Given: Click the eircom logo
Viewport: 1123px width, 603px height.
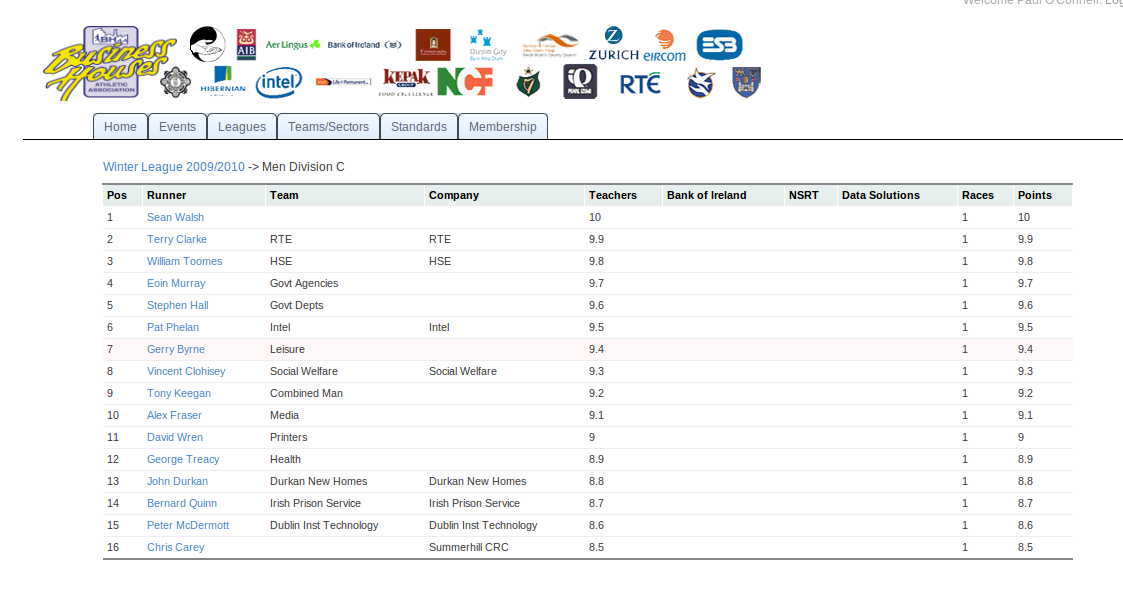Looking at the screenshot, I should point(665,45).
